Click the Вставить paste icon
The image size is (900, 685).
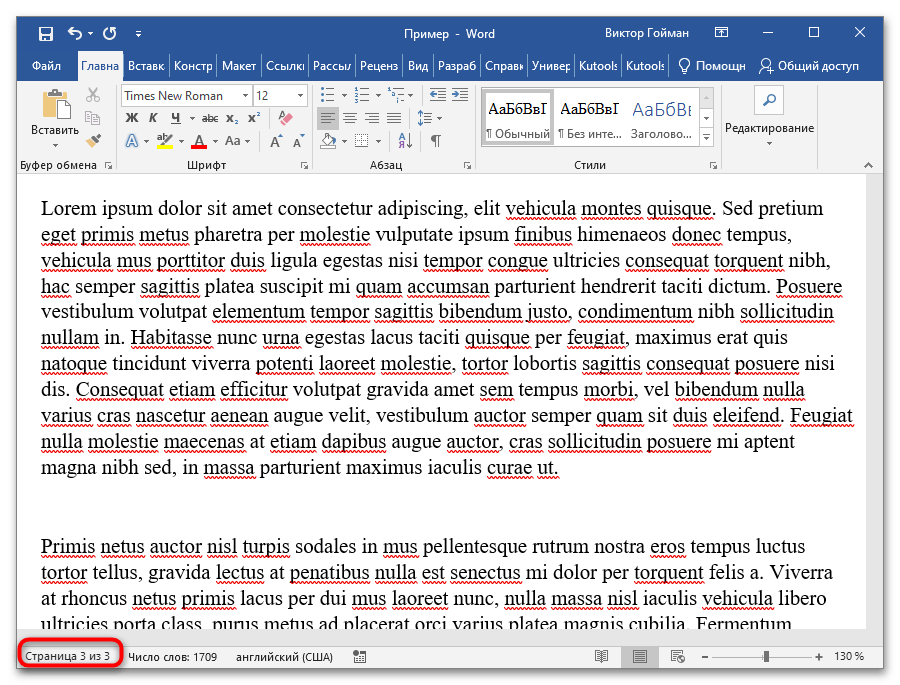coord(56,106)
